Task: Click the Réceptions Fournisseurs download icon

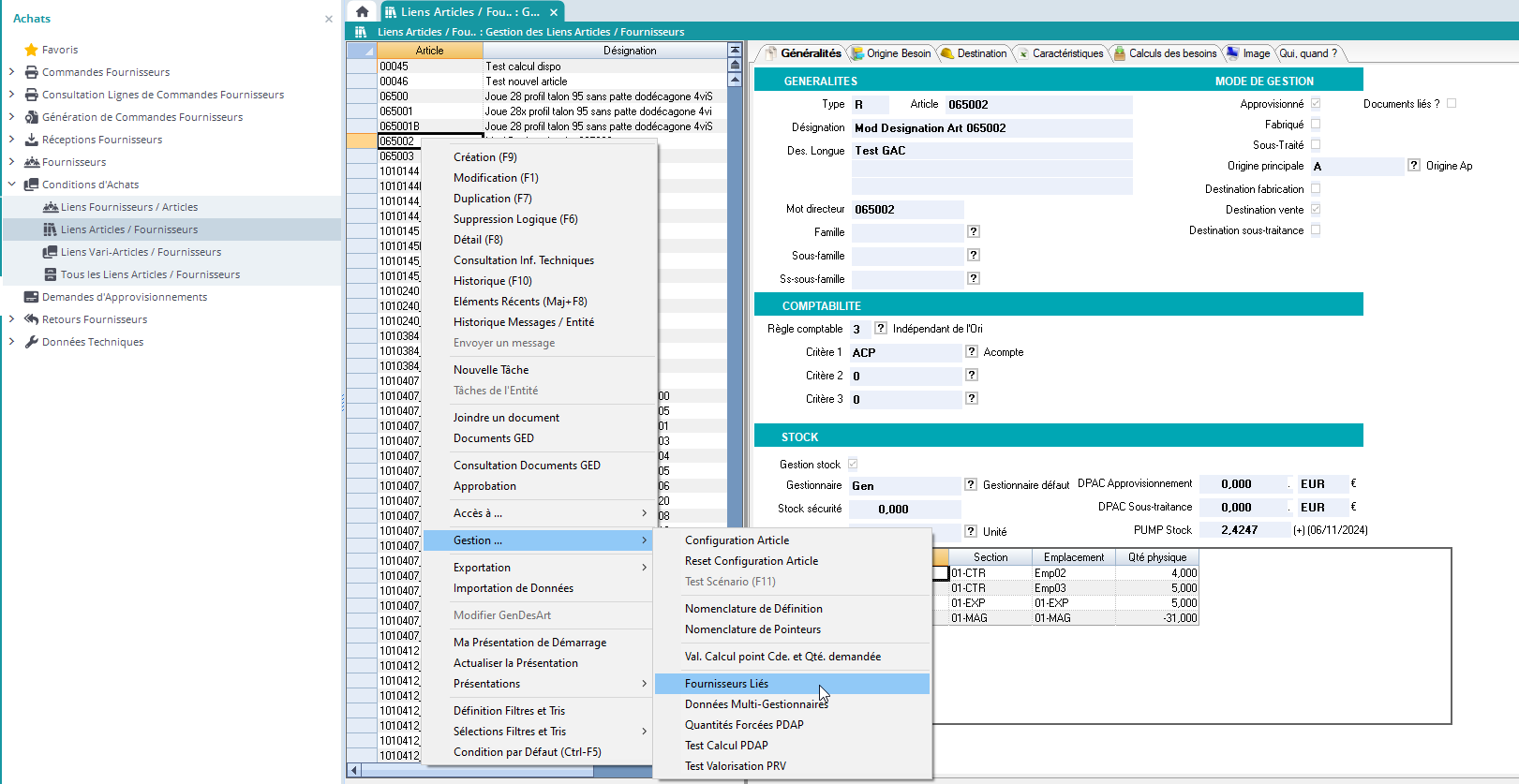Action: pos(31,140)
